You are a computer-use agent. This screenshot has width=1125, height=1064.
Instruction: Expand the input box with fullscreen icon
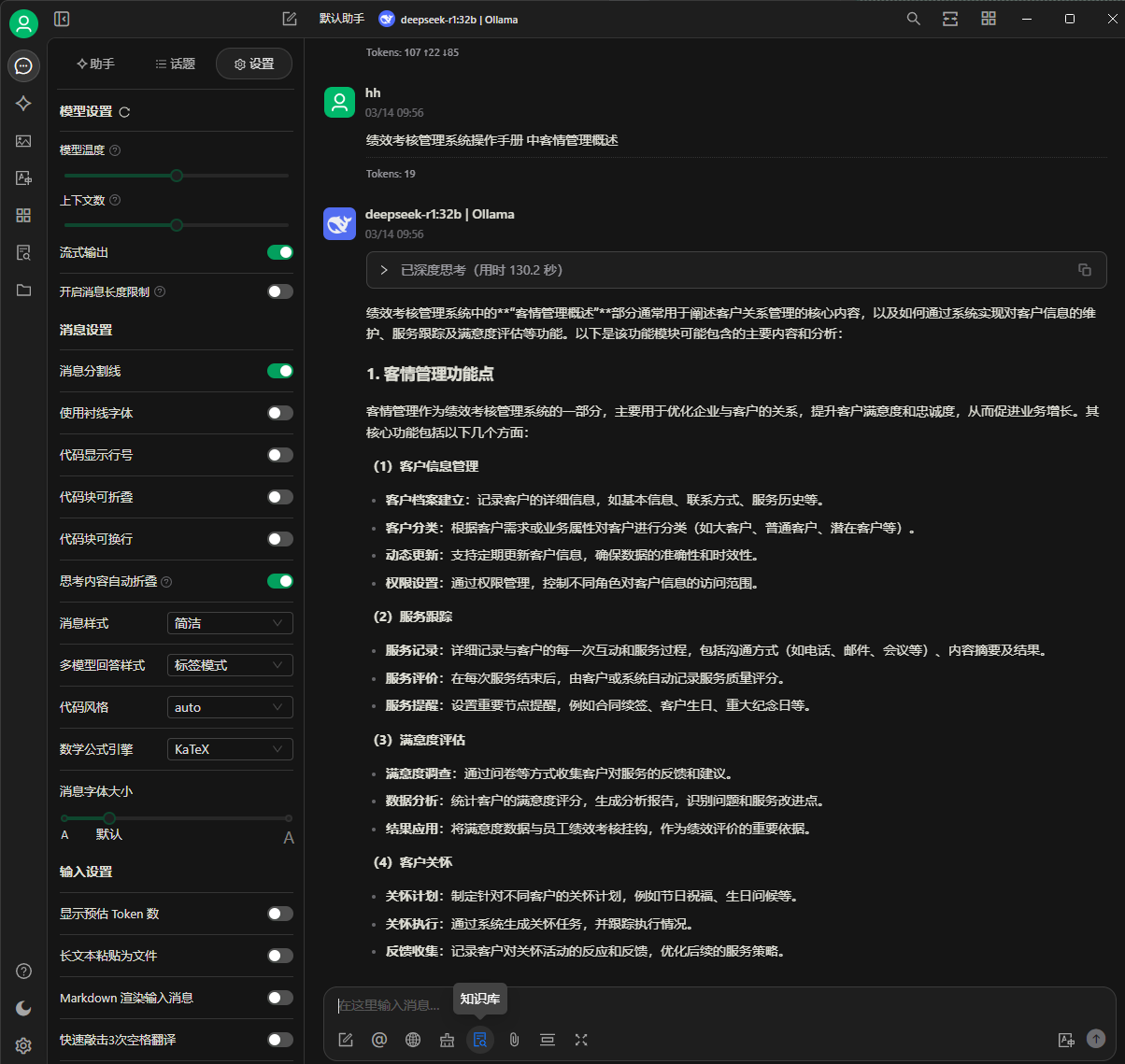(x=581, y=1040)
